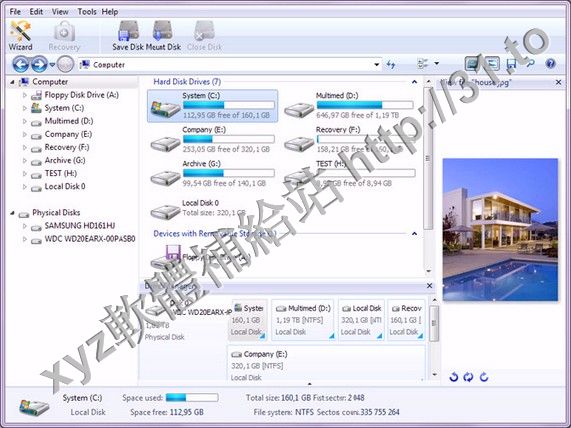Click System (C:) usage bar
571x428 pixels.
tap(228, 106)
